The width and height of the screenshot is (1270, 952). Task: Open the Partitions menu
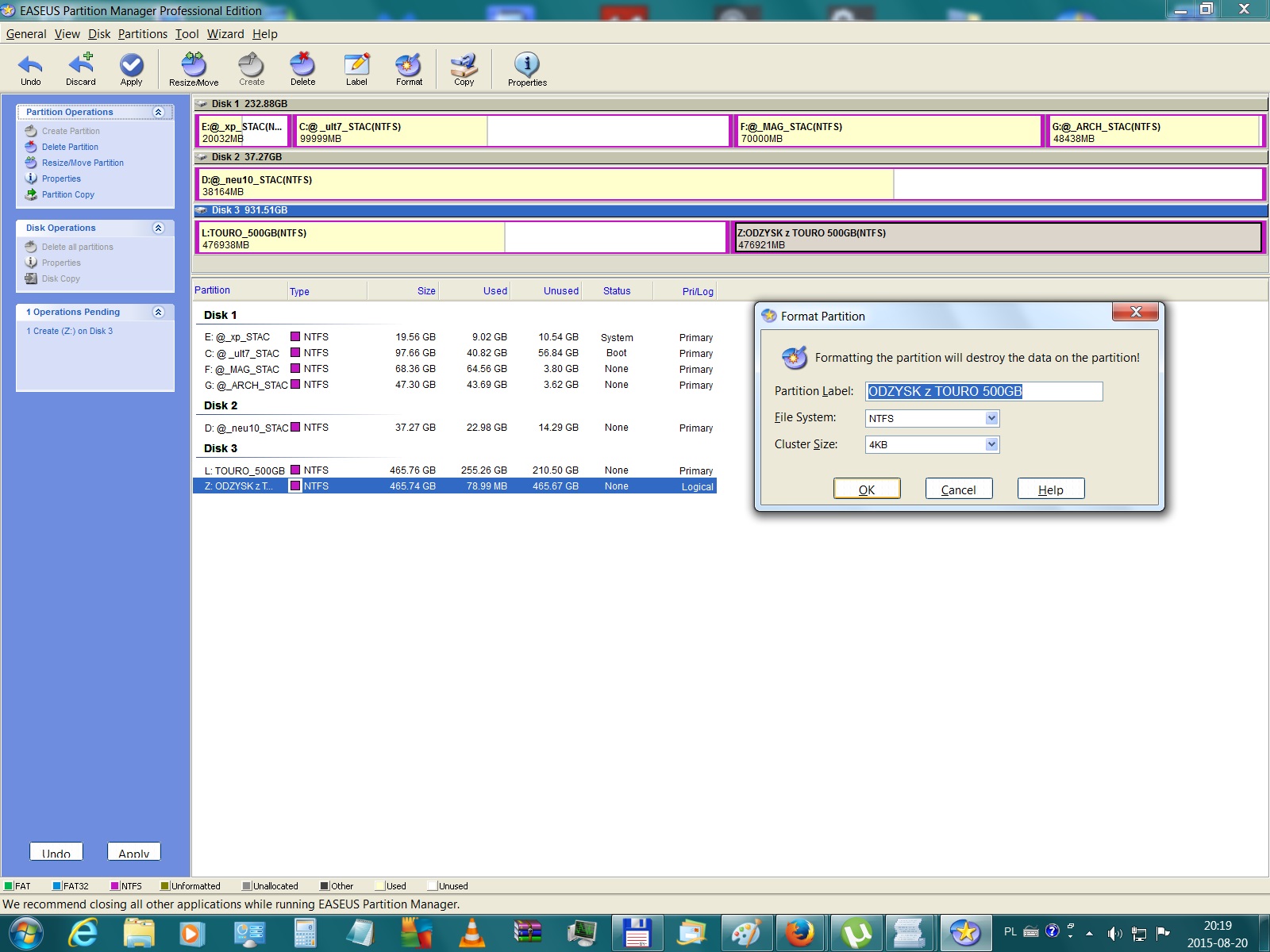point(143,34)
